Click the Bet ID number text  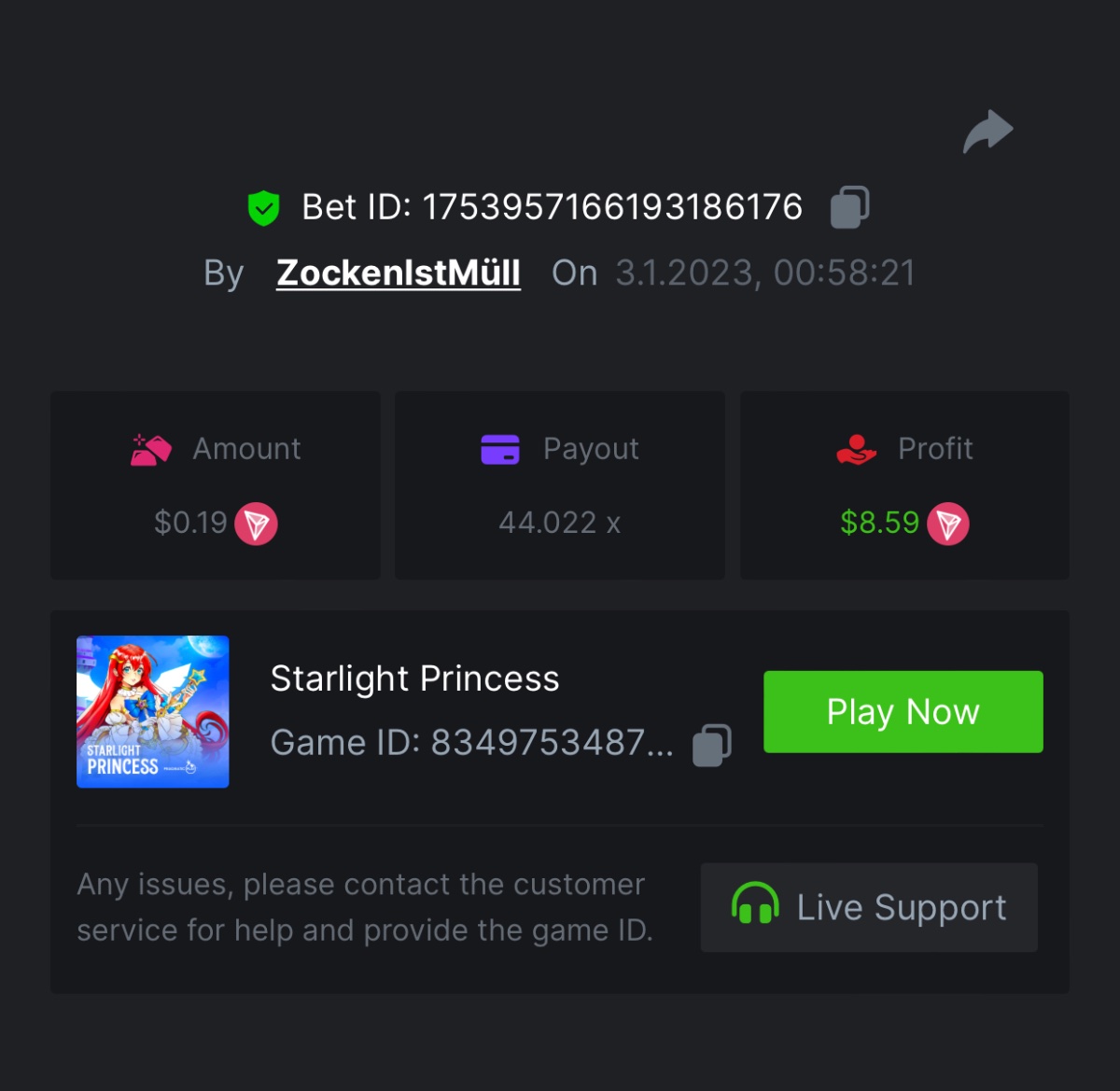612,207
